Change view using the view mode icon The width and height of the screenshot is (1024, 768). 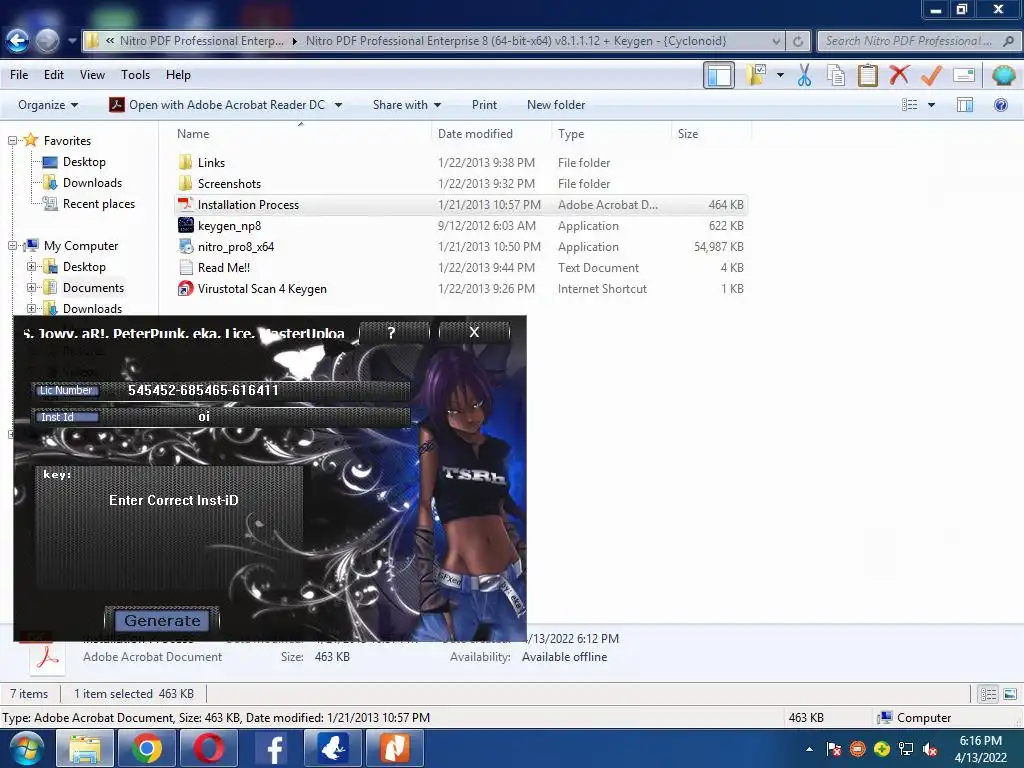click(x=909, y=105)
